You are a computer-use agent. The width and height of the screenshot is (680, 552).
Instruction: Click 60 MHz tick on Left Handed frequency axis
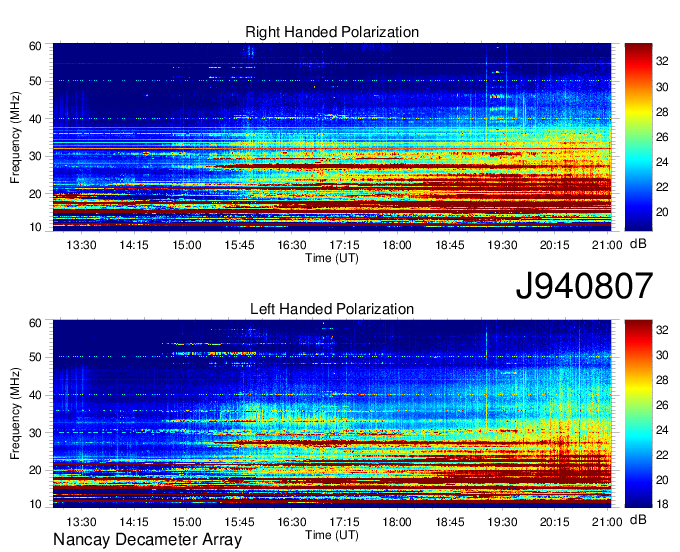click(35, 323)
